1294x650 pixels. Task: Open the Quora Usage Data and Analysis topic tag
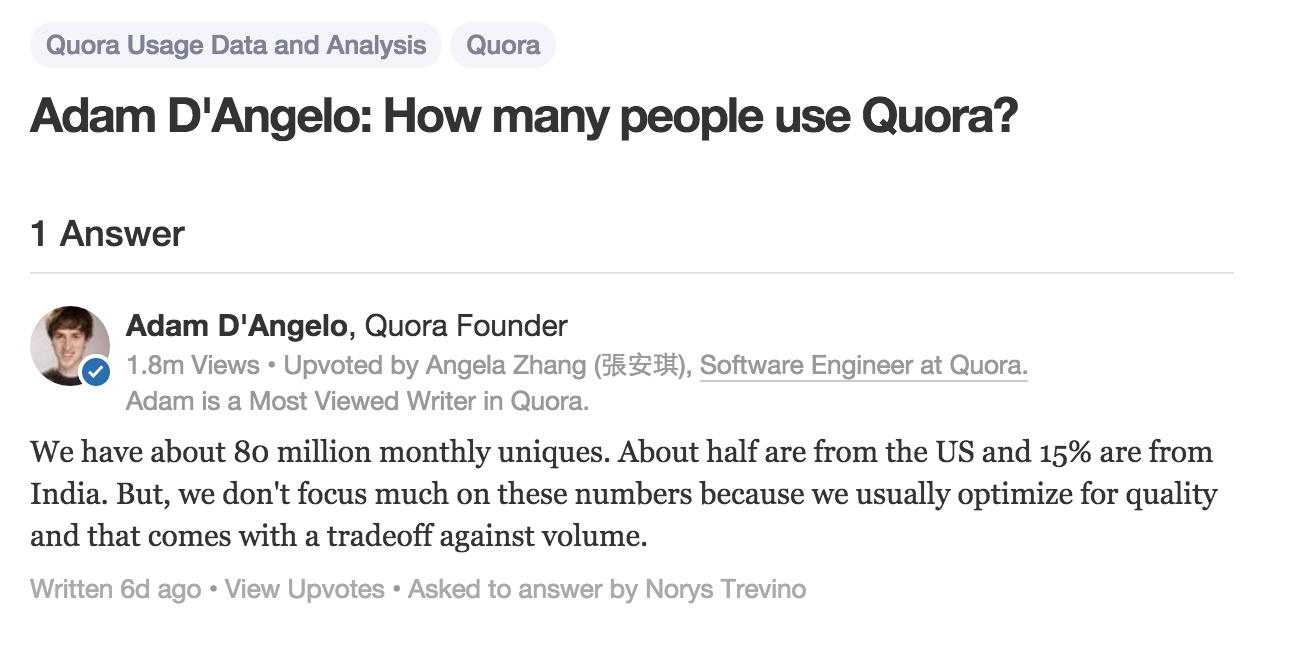(236, 45)
